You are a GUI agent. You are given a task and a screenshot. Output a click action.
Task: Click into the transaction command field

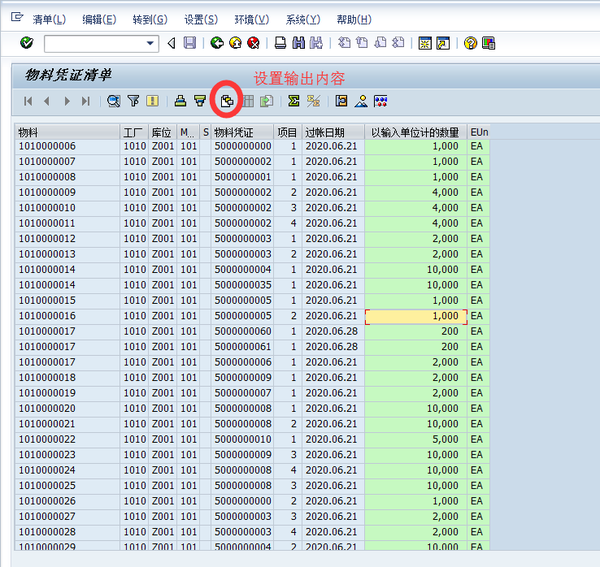pos(93,43)
